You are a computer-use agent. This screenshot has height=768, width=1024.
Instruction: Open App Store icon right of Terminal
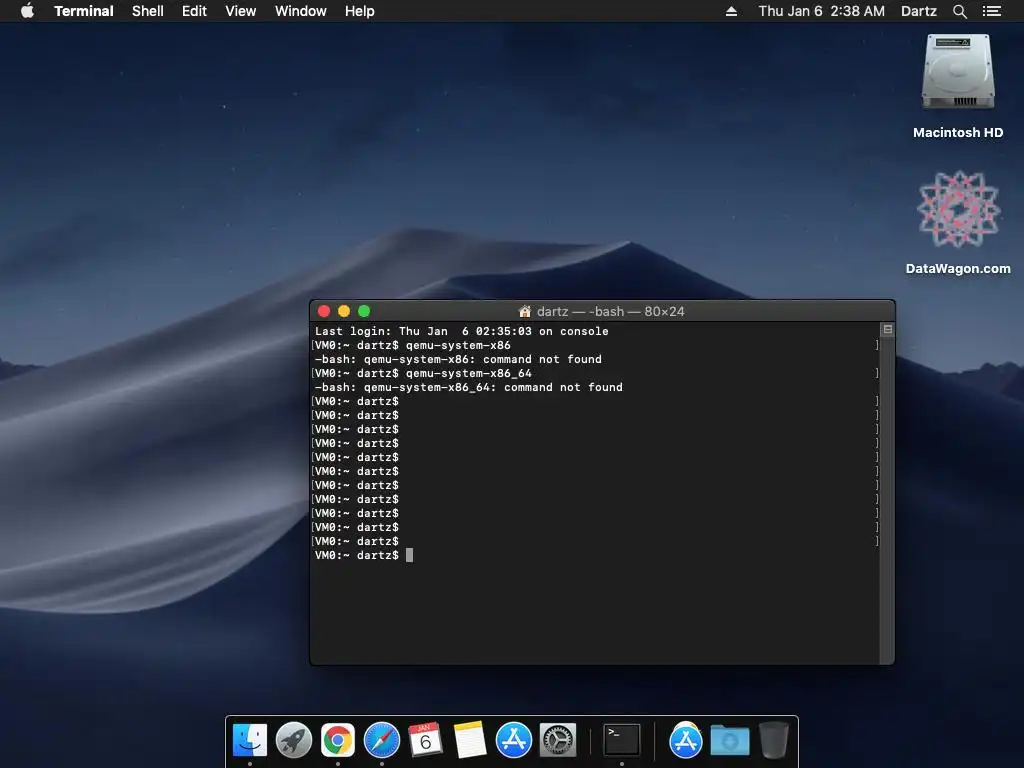(686, 741)
